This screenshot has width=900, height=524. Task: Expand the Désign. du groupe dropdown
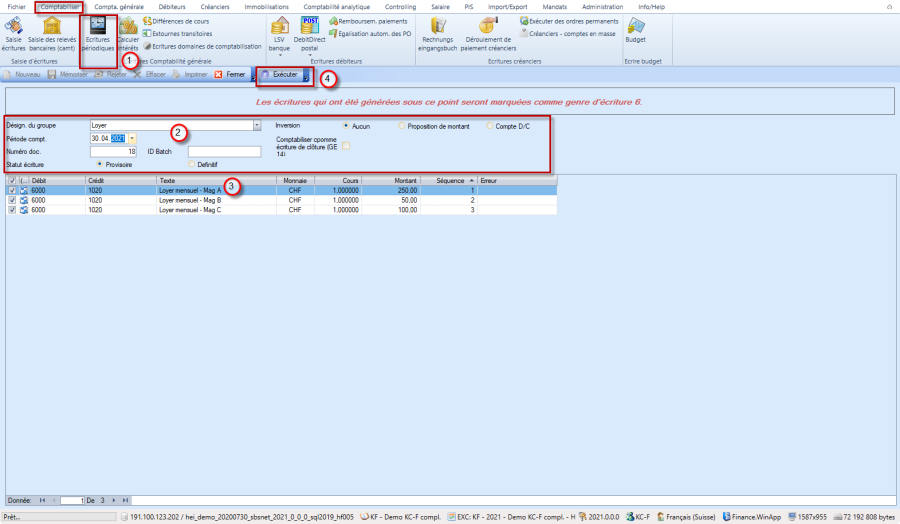point(256,126)
